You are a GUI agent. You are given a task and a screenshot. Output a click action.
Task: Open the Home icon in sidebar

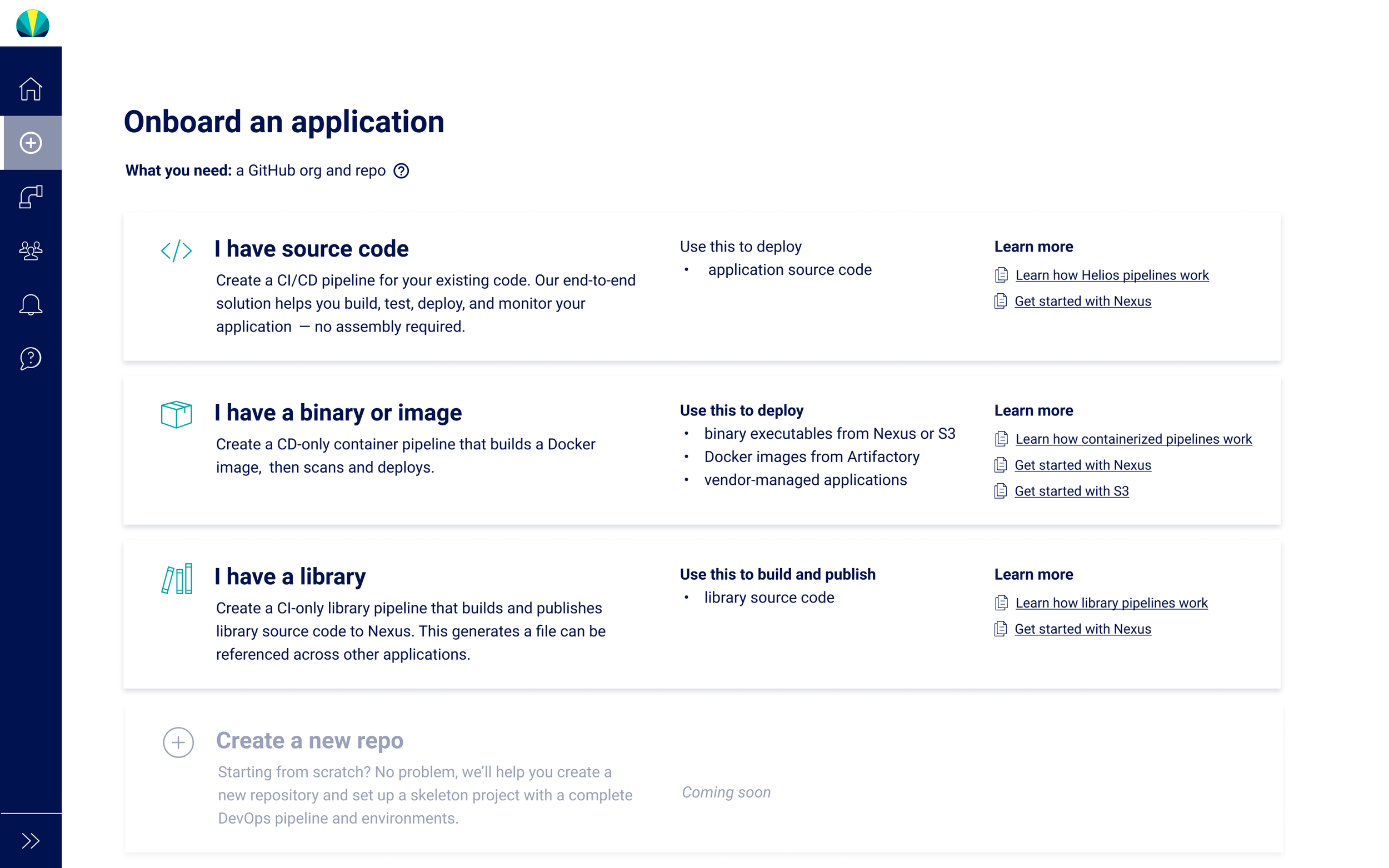click(31, 89)
